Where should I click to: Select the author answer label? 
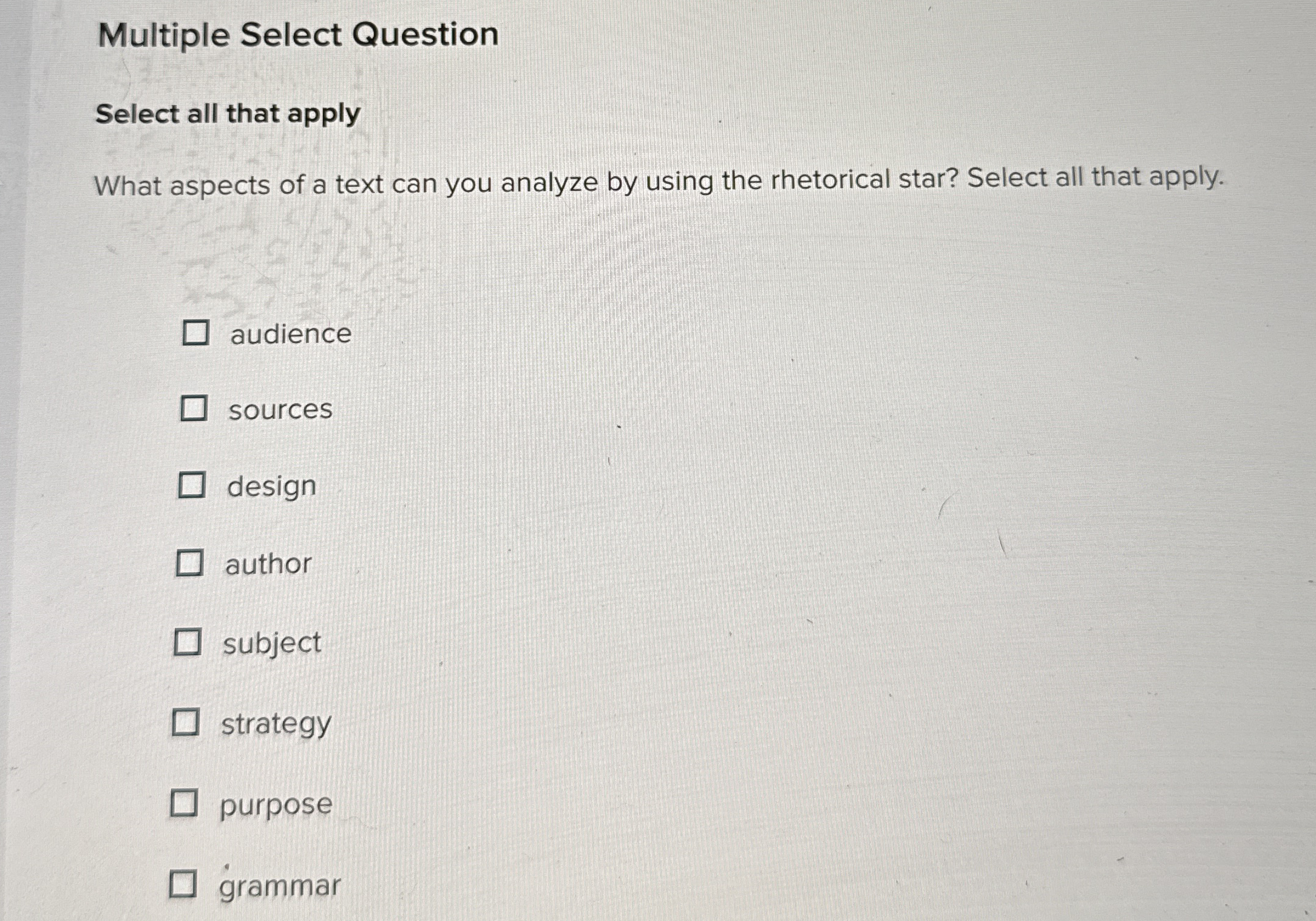[x=268, y=565]
